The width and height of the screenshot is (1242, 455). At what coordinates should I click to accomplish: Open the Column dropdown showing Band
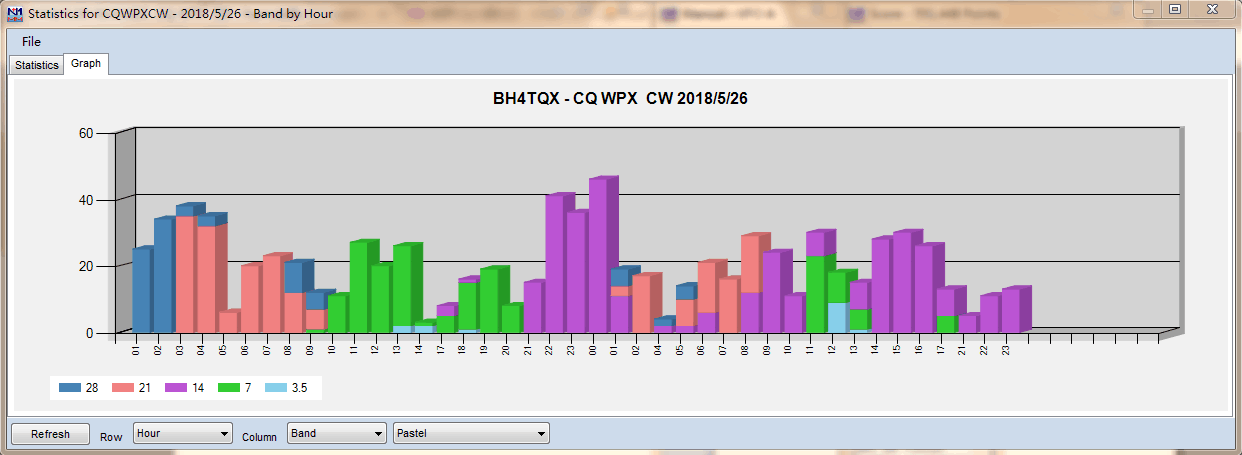click(x=336, y=433)
